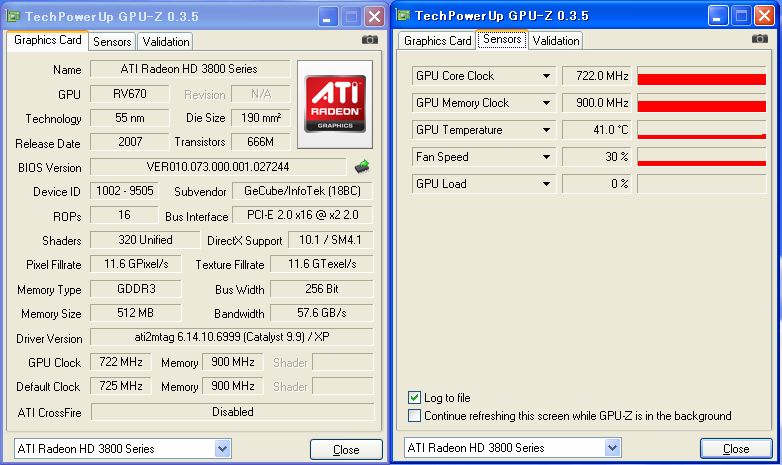Click GPU-Z app icon in left title bar
This screenshot has height=465, width=782.
click(12, 16)
